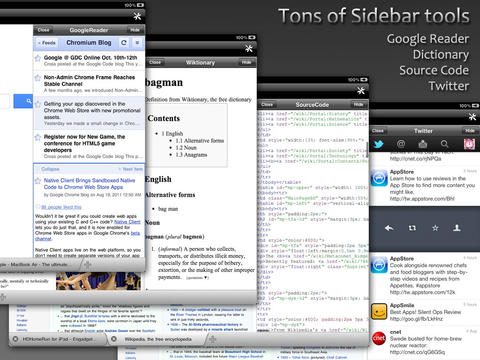Add new tab beside Wikipedia tab
Image resolution: width=480 pixels, height=360 pixels.
(212, 339)
